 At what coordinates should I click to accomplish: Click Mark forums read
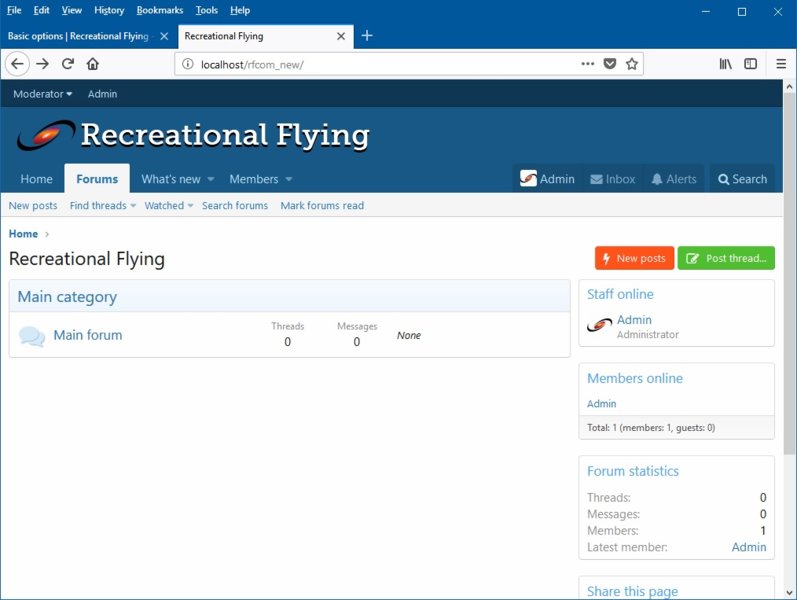(322, 205)
